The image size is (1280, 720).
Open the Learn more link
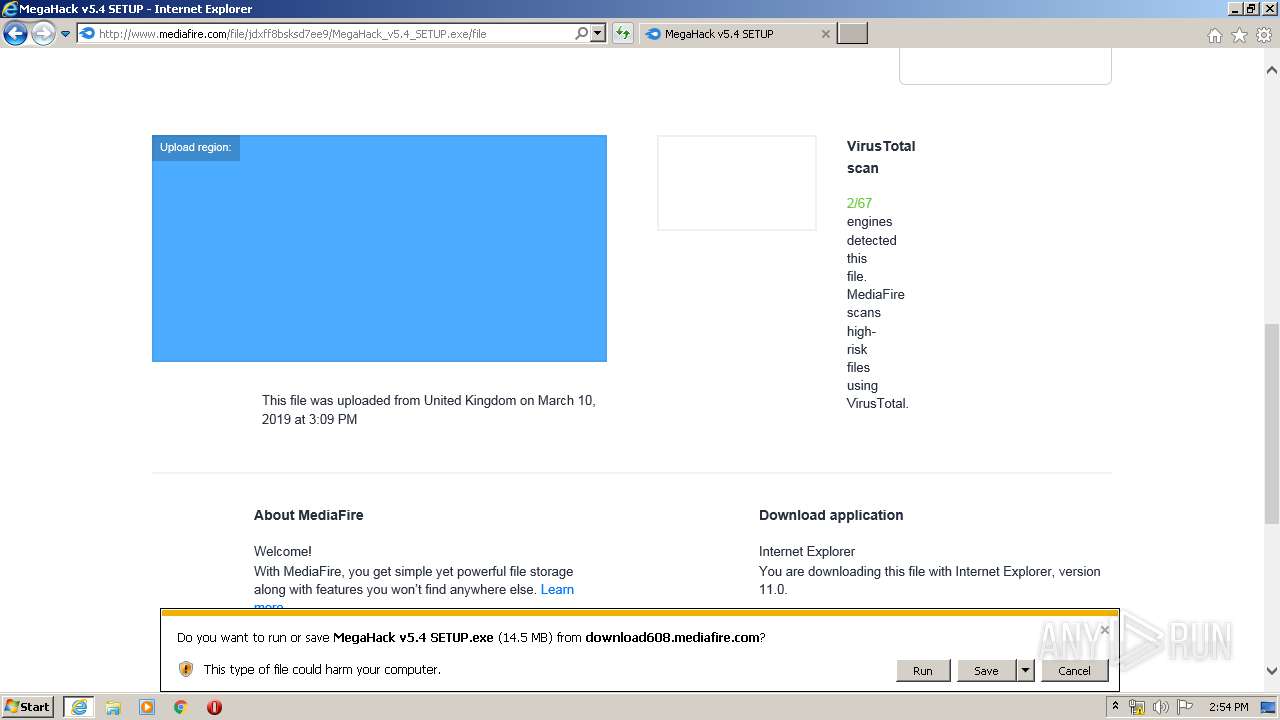pos(557,590)
